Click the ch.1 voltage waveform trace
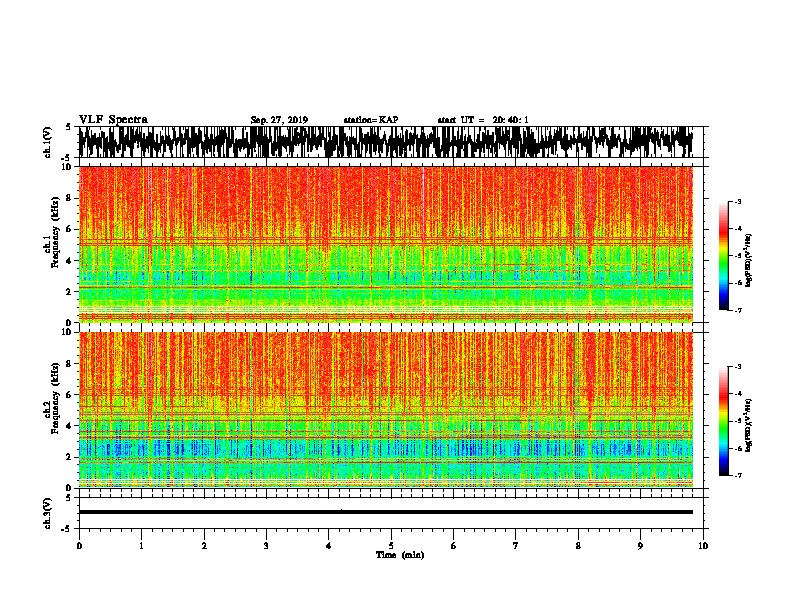The width and height of the screenshot is (792, 612). coord(386,142)
